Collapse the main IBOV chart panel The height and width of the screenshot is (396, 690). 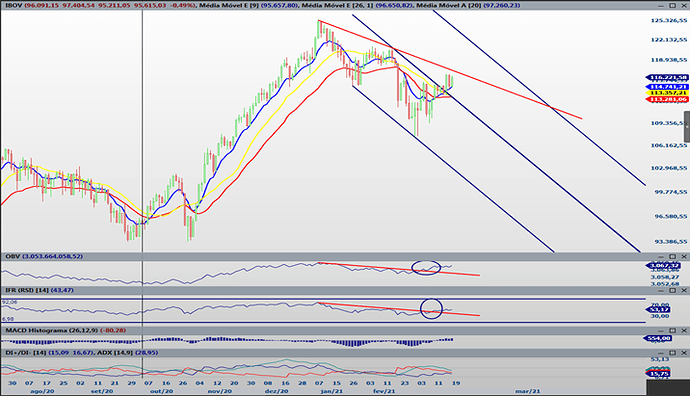click(661, 6)
